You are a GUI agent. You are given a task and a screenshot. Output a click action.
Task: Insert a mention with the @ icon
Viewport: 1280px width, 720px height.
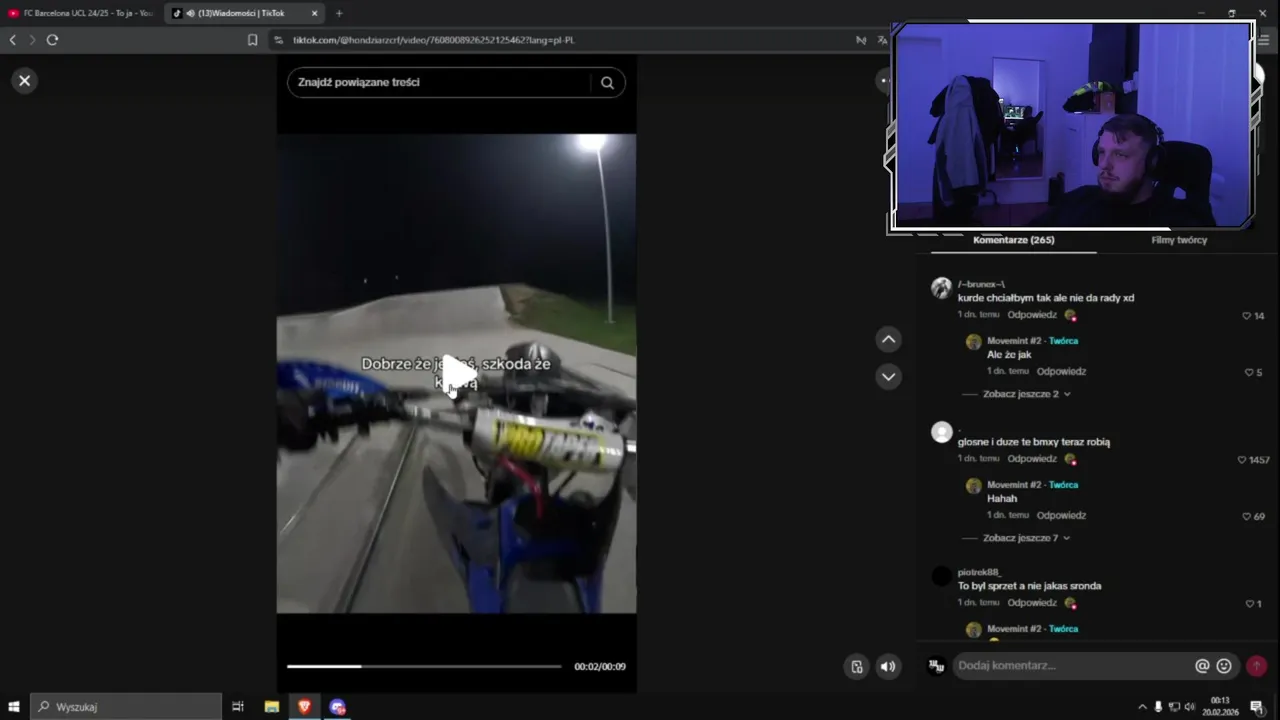pos(1202,666)
